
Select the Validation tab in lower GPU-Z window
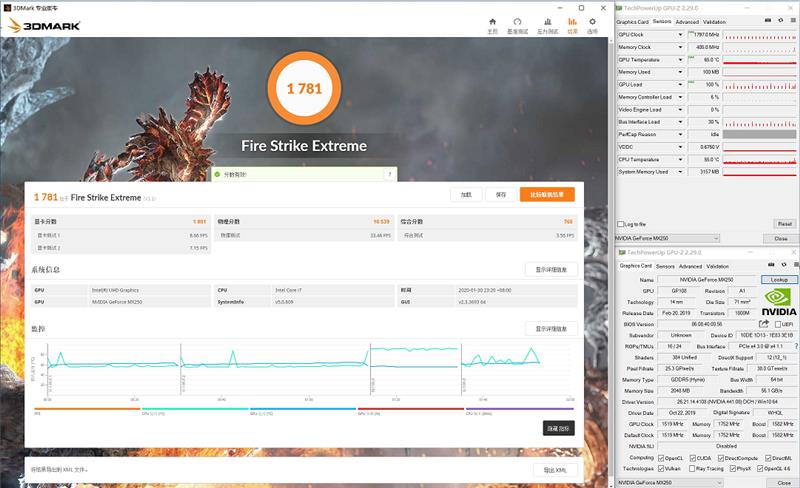tap(717, 266)
